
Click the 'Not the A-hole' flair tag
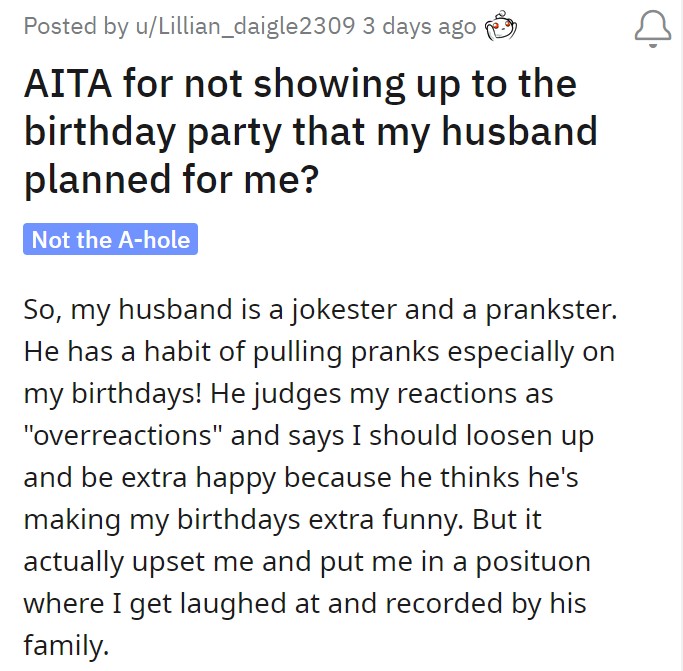pos(110,239)
